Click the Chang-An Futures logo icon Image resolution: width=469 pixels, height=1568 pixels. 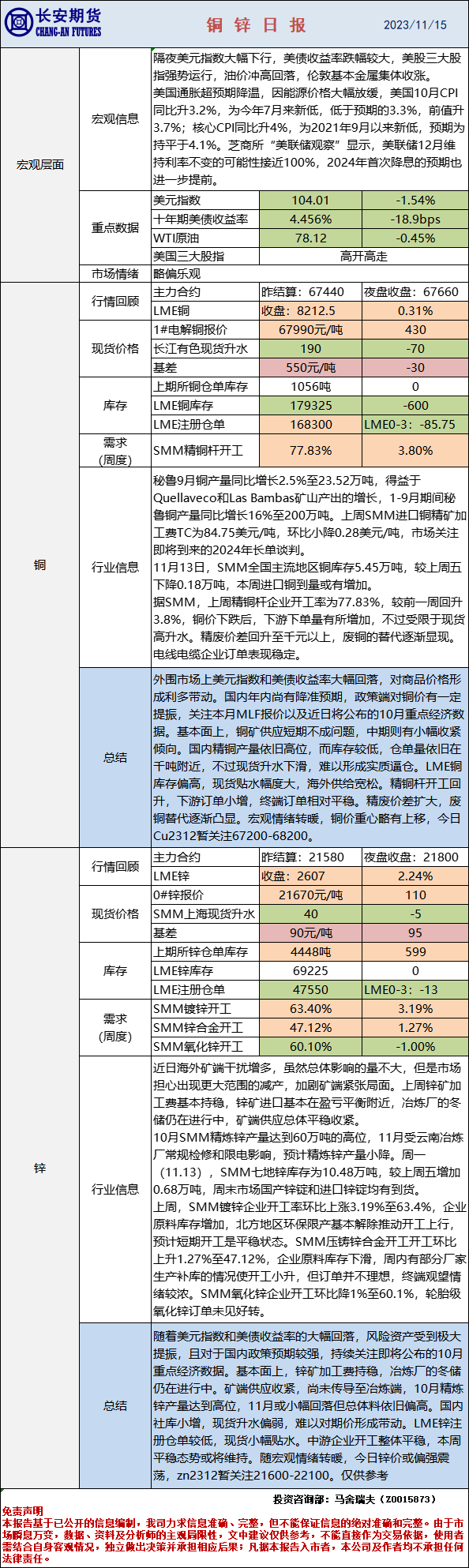pos(18,23)
